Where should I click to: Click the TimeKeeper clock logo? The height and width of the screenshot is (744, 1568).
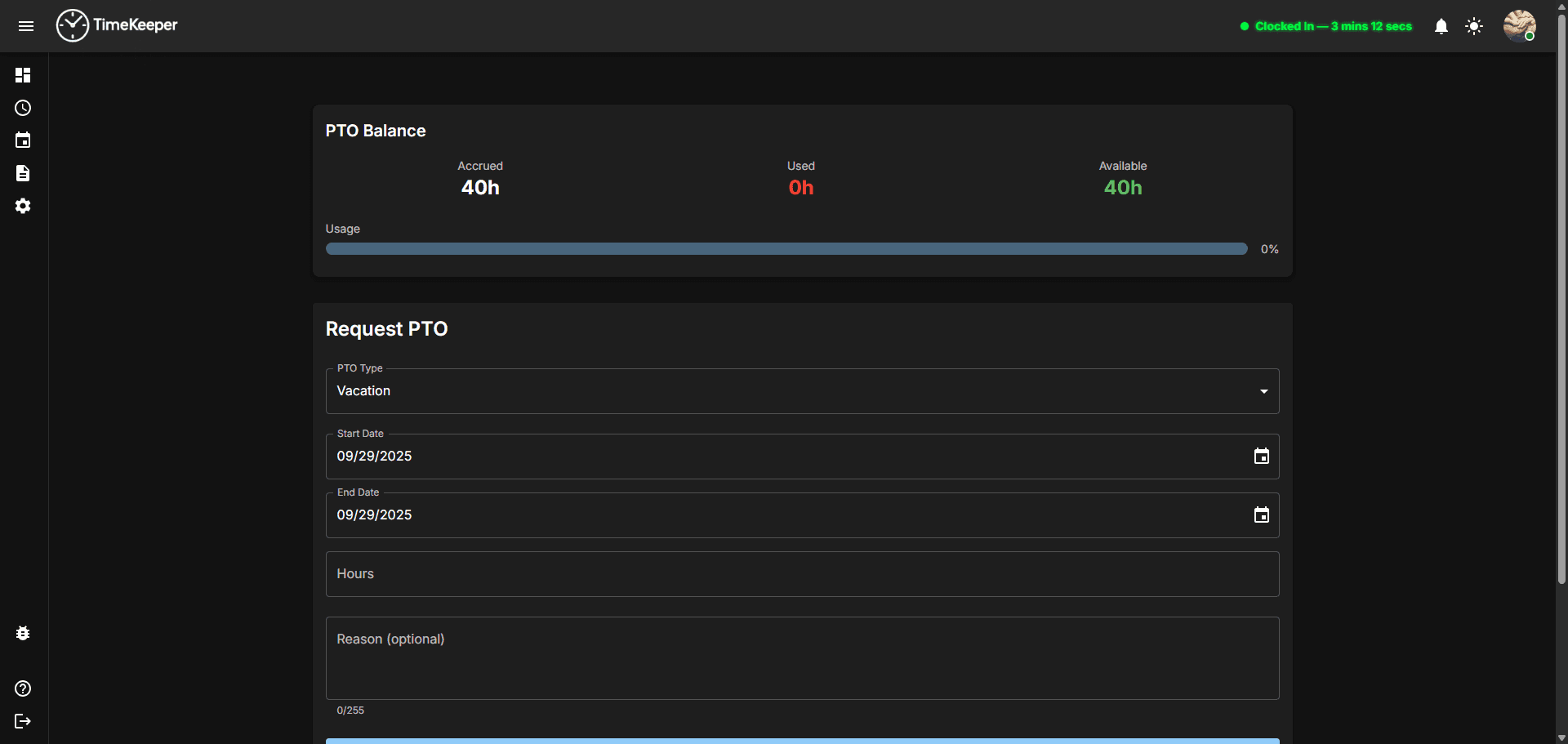(x=73, y=26)
